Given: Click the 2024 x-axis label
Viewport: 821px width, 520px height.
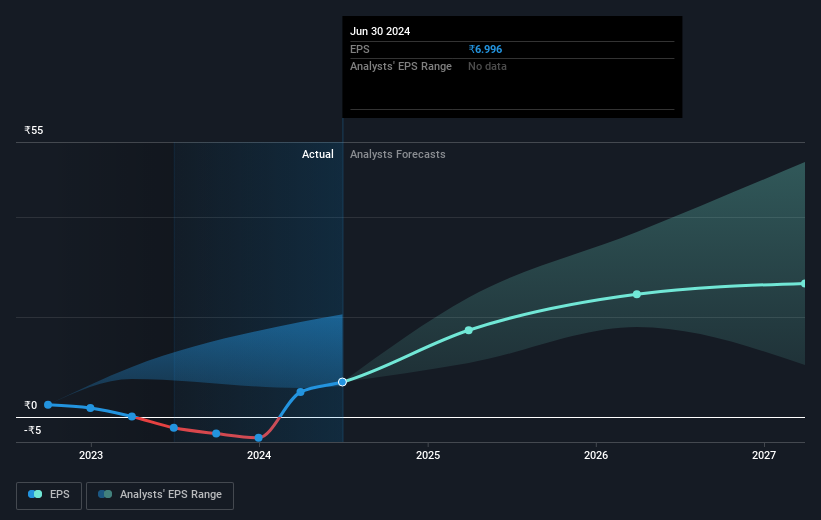Looking at the screenshot, I should point(259,455).
